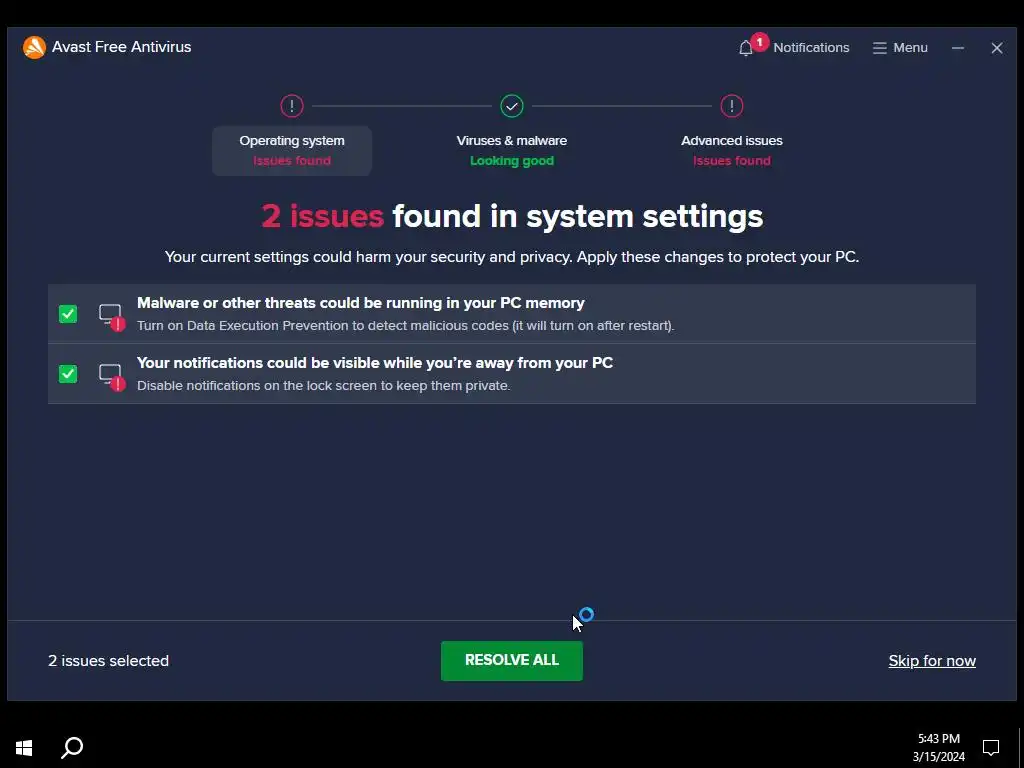Click 'Disable notifications on the lock screen' text
Screen dimensions: 1024x768
click(x=323, y=385)
